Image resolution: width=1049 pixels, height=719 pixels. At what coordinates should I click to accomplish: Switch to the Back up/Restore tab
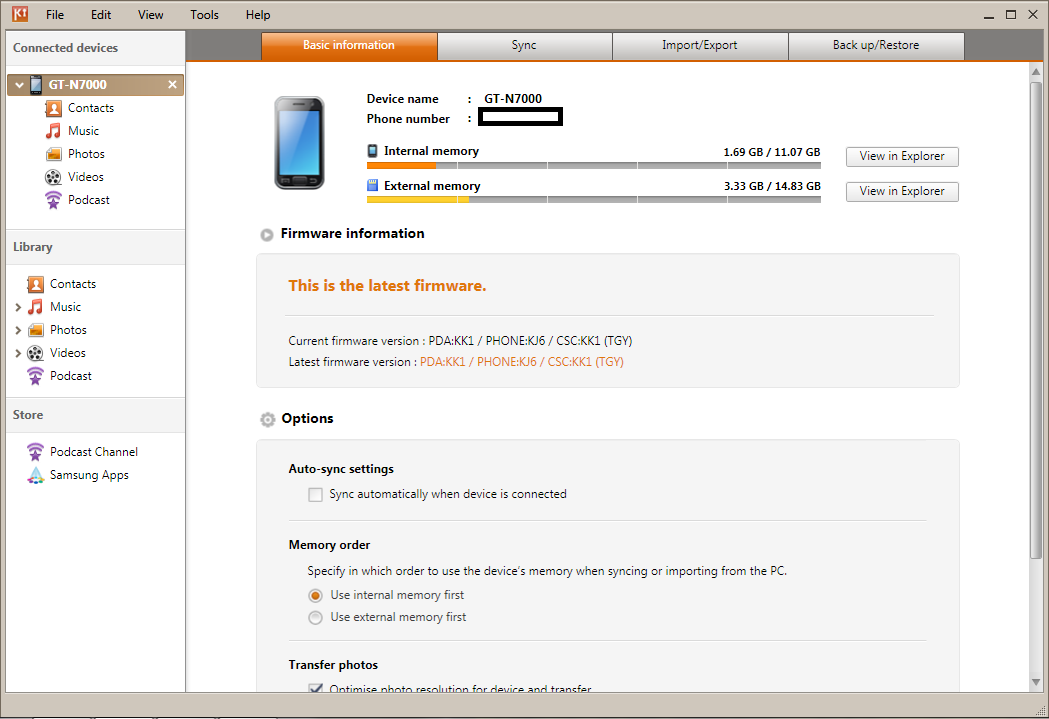pyautogui.click(x=876, y=45)
